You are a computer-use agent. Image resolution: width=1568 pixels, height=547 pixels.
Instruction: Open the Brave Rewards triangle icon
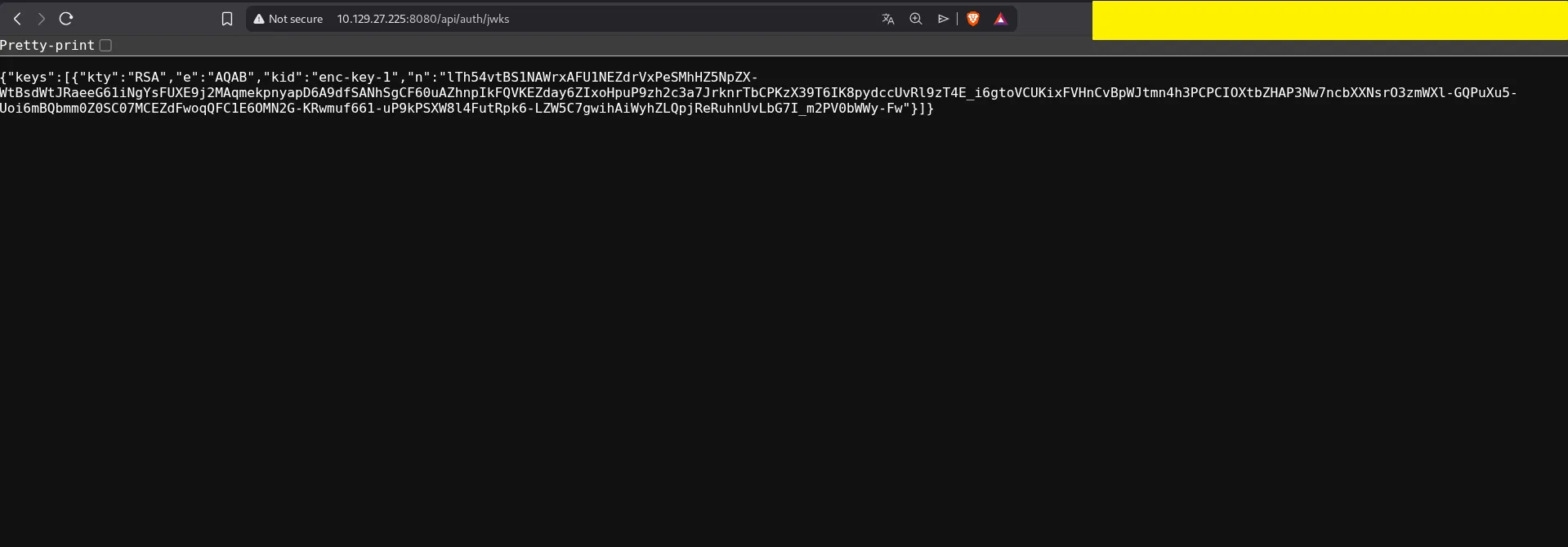pos(1000,19)
